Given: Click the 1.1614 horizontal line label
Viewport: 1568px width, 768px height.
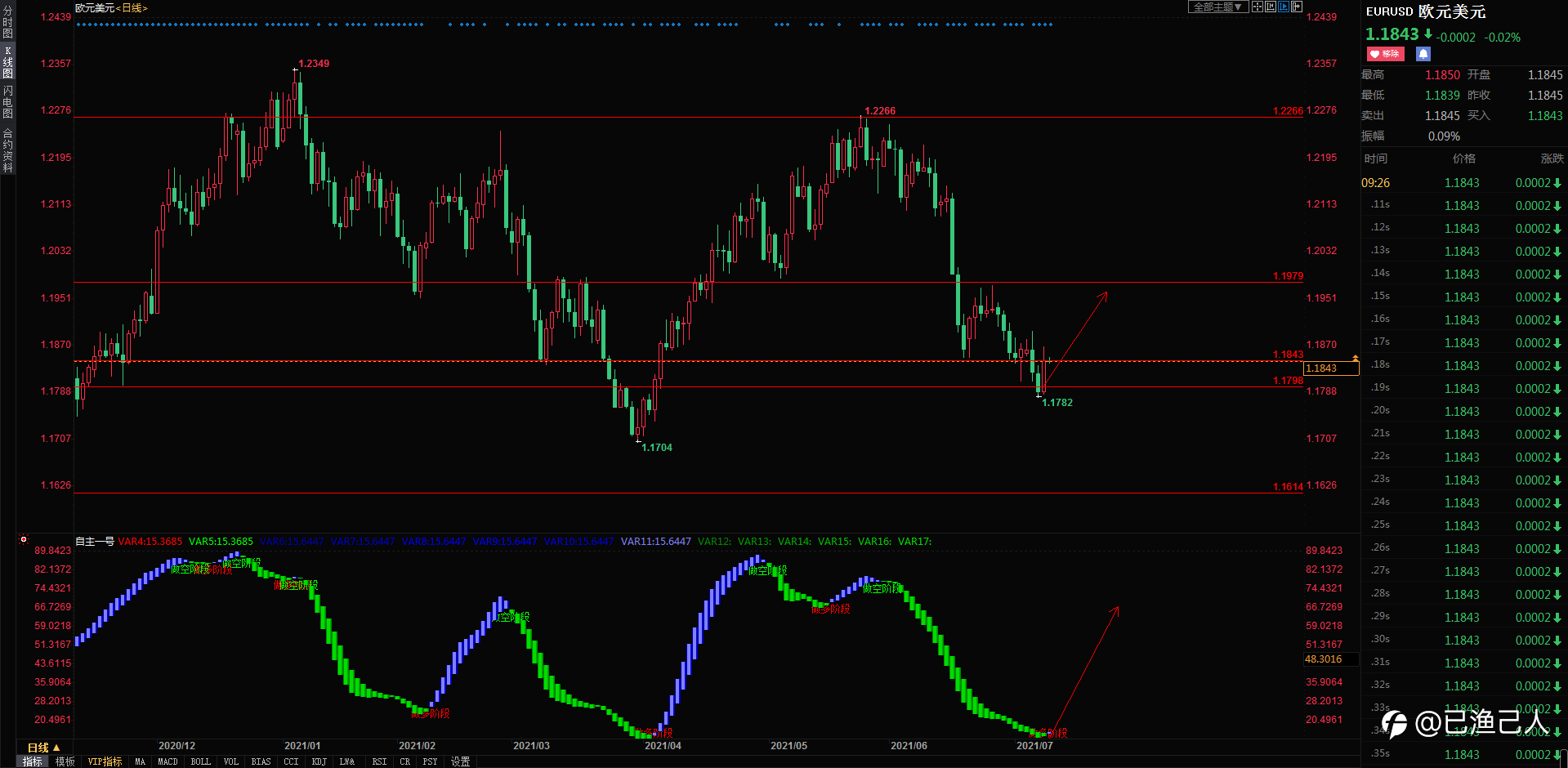Looking at the screenshot, I should point(1288,487).
